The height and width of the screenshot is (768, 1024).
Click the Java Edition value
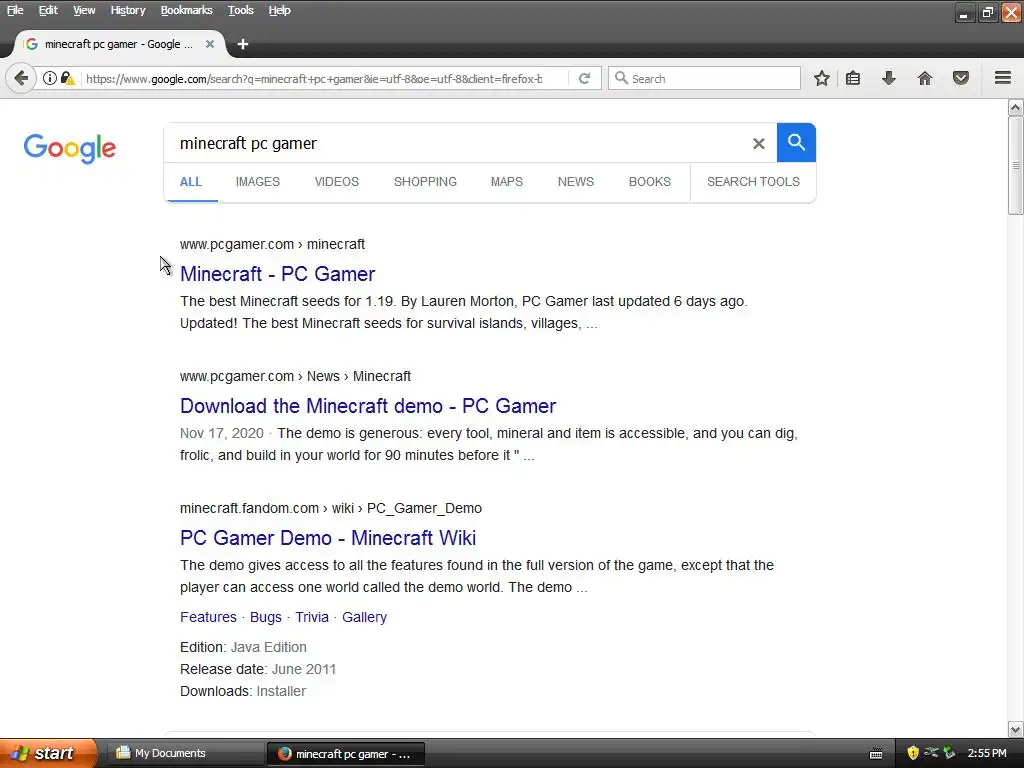[x=268, y=647]
